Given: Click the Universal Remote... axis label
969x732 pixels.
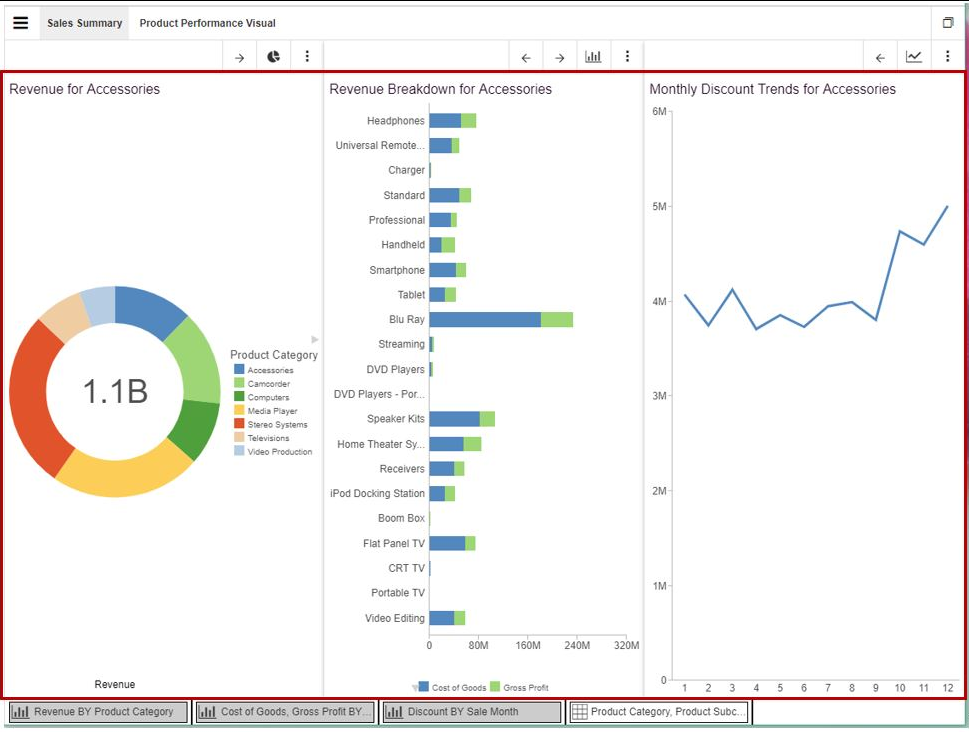Looking at the screenshot, I should point(380,145).
